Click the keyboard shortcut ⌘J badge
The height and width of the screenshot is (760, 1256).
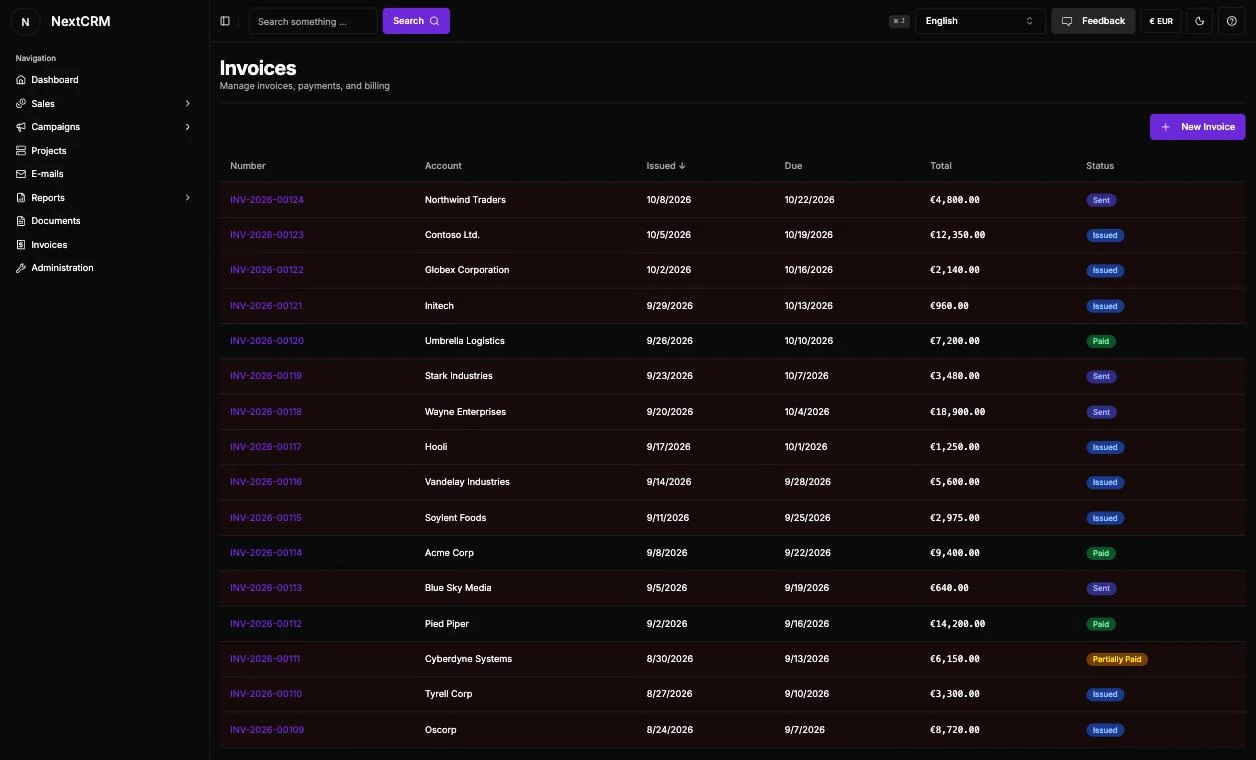(x=899, y=21)
